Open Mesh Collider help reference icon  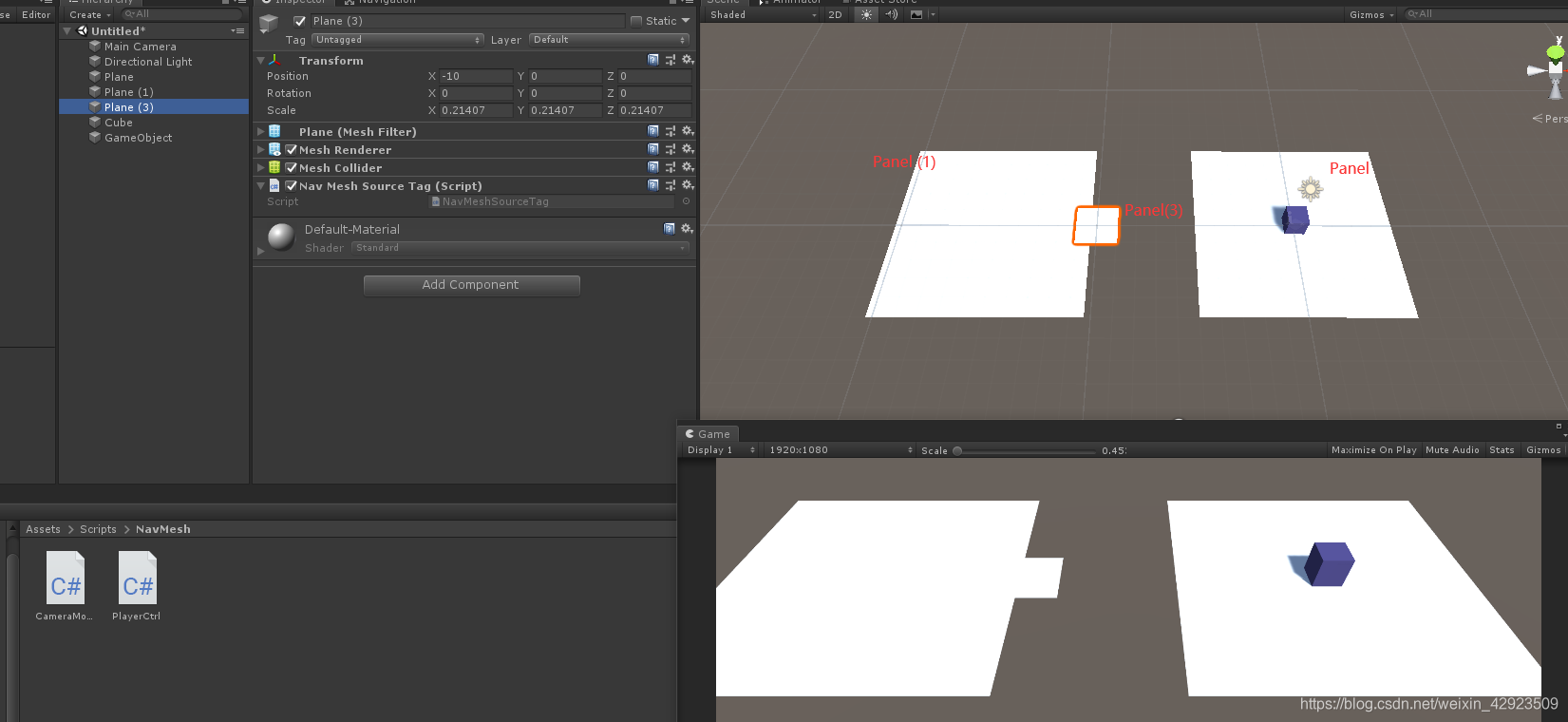coord(653,167)
